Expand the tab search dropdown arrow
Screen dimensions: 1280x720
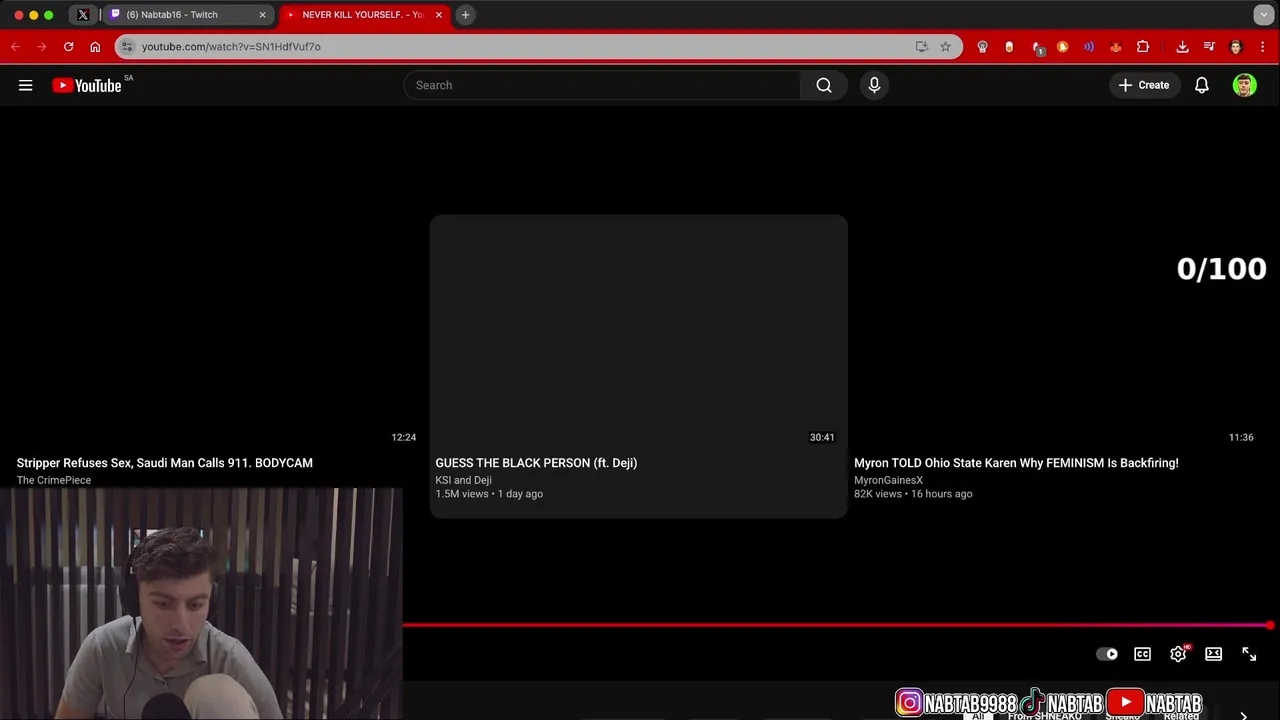(1264, 15)
